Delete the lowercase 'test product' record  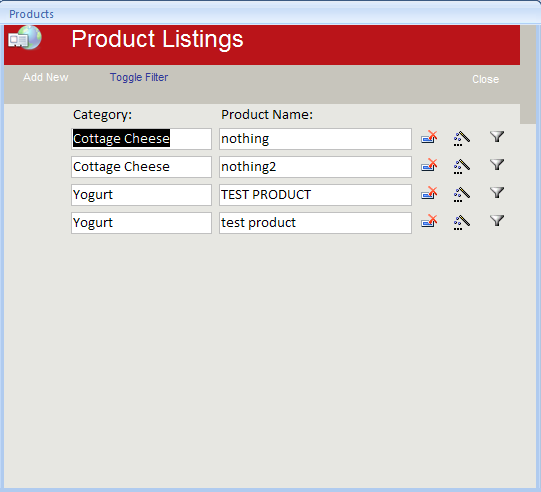pos(429,222)
